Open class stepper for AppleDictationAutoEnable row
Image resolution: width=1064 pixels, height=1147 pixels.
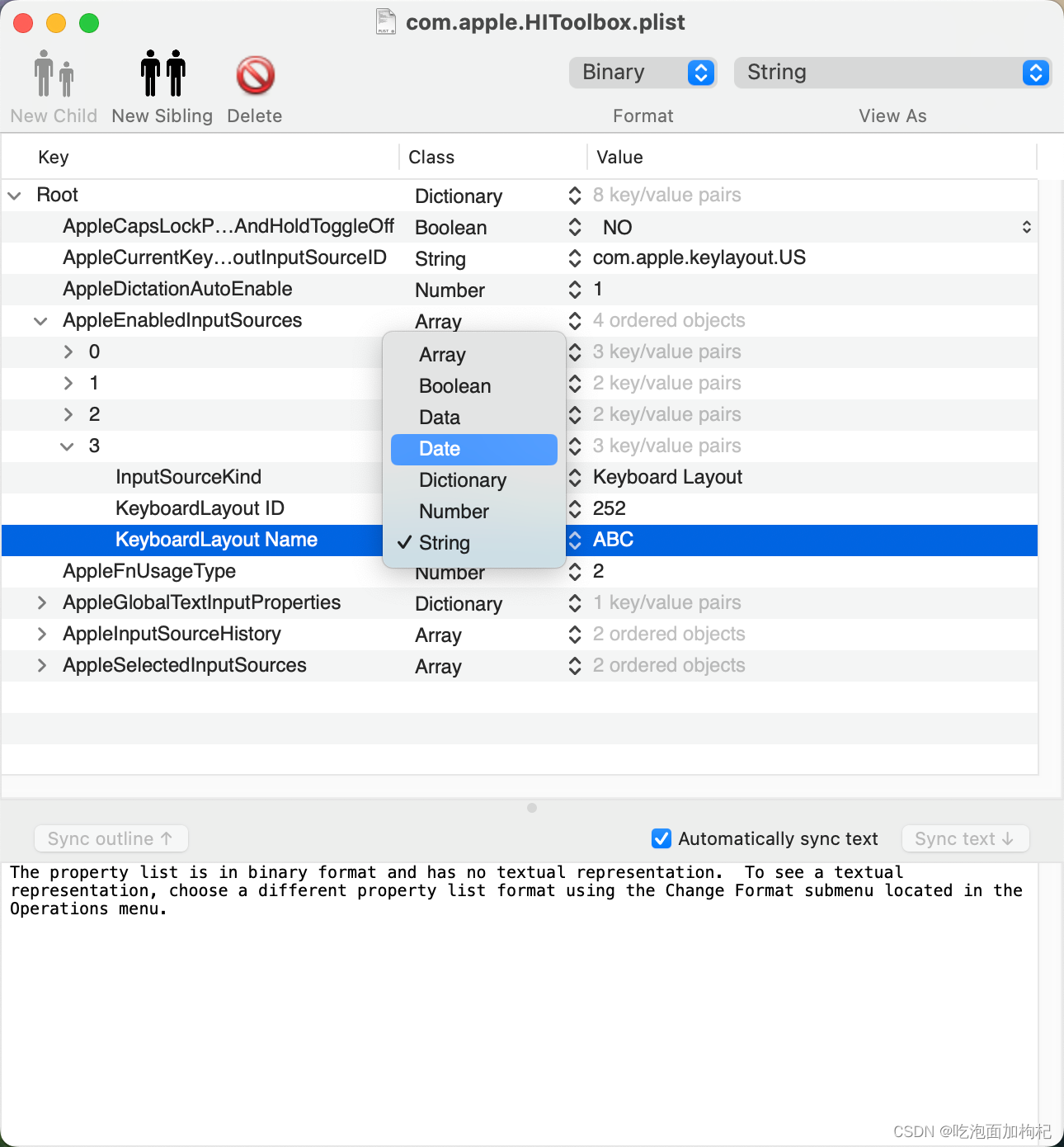575,290
